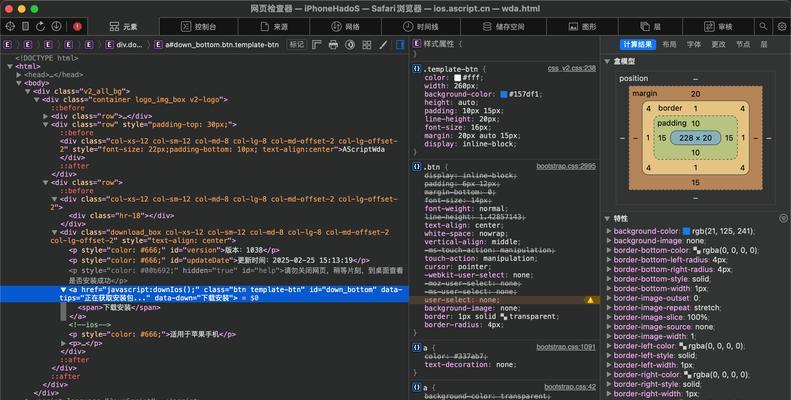The height and width of the screenshot is (400, 791).
Task: Click the warning icon on the user-select line
Action: click(x=590, y=300)
